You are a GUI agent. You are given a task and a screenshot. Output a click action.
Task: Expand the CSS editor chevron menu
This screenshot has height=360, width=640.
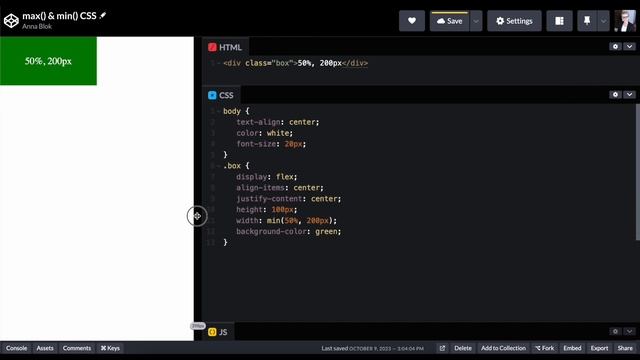click(x=629, y=94)
